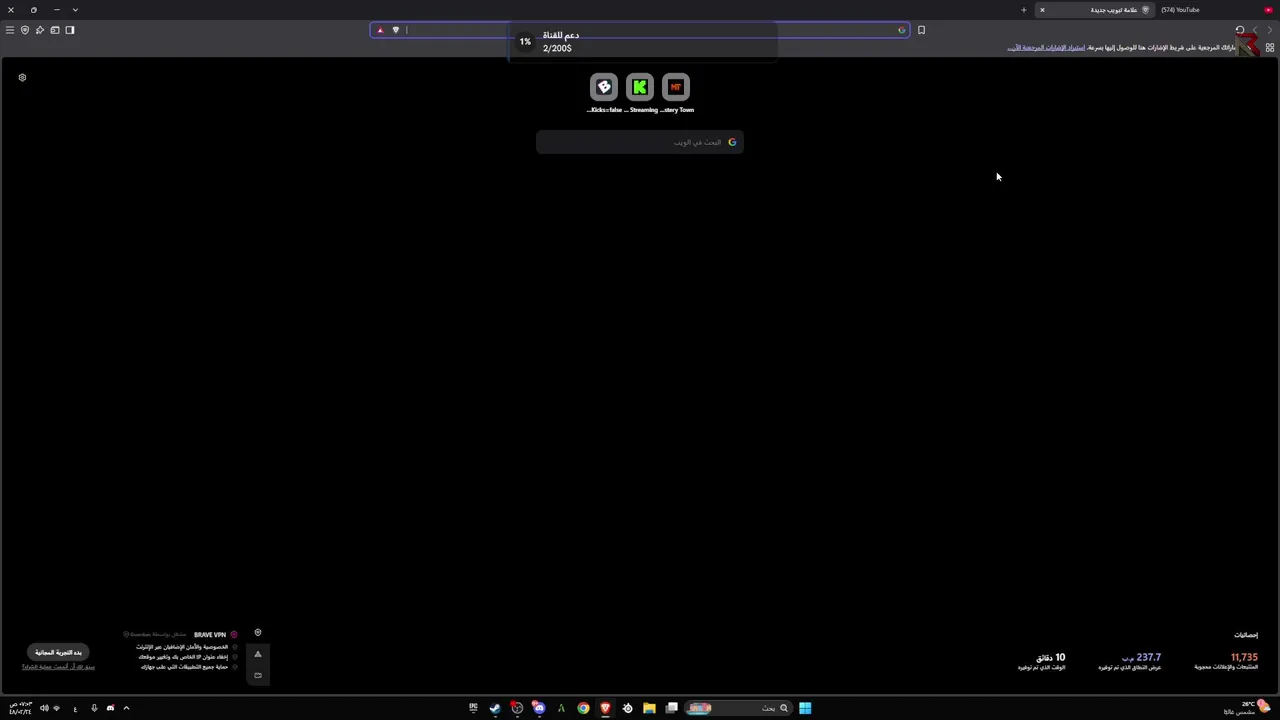The width and height of the screenshot is (1280, 720).
Task: Focus the browser address bar
Action: click(x=640, y=30)
